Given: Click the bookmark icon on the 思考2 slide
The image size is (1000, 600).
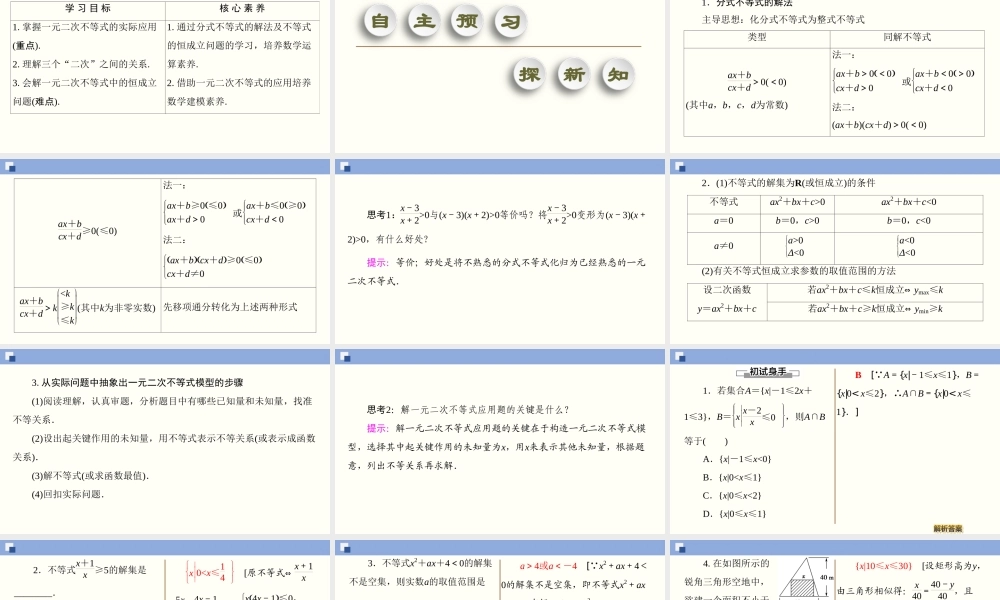Looking at the screenshot, I should 345,356.
